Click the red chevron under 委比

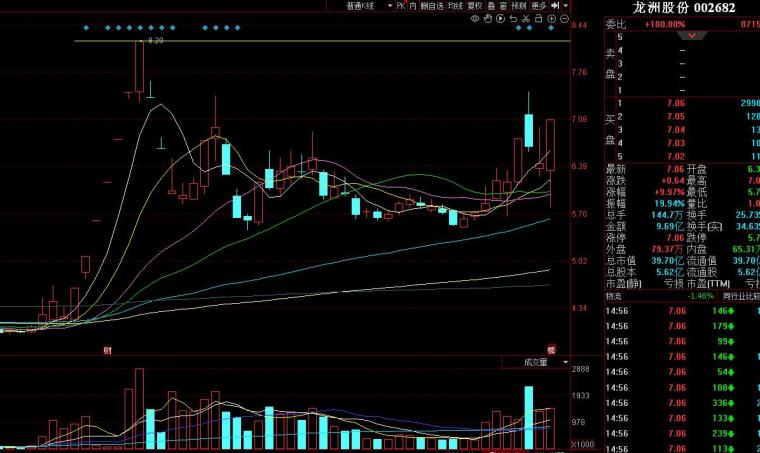click(x=692, y=36)
